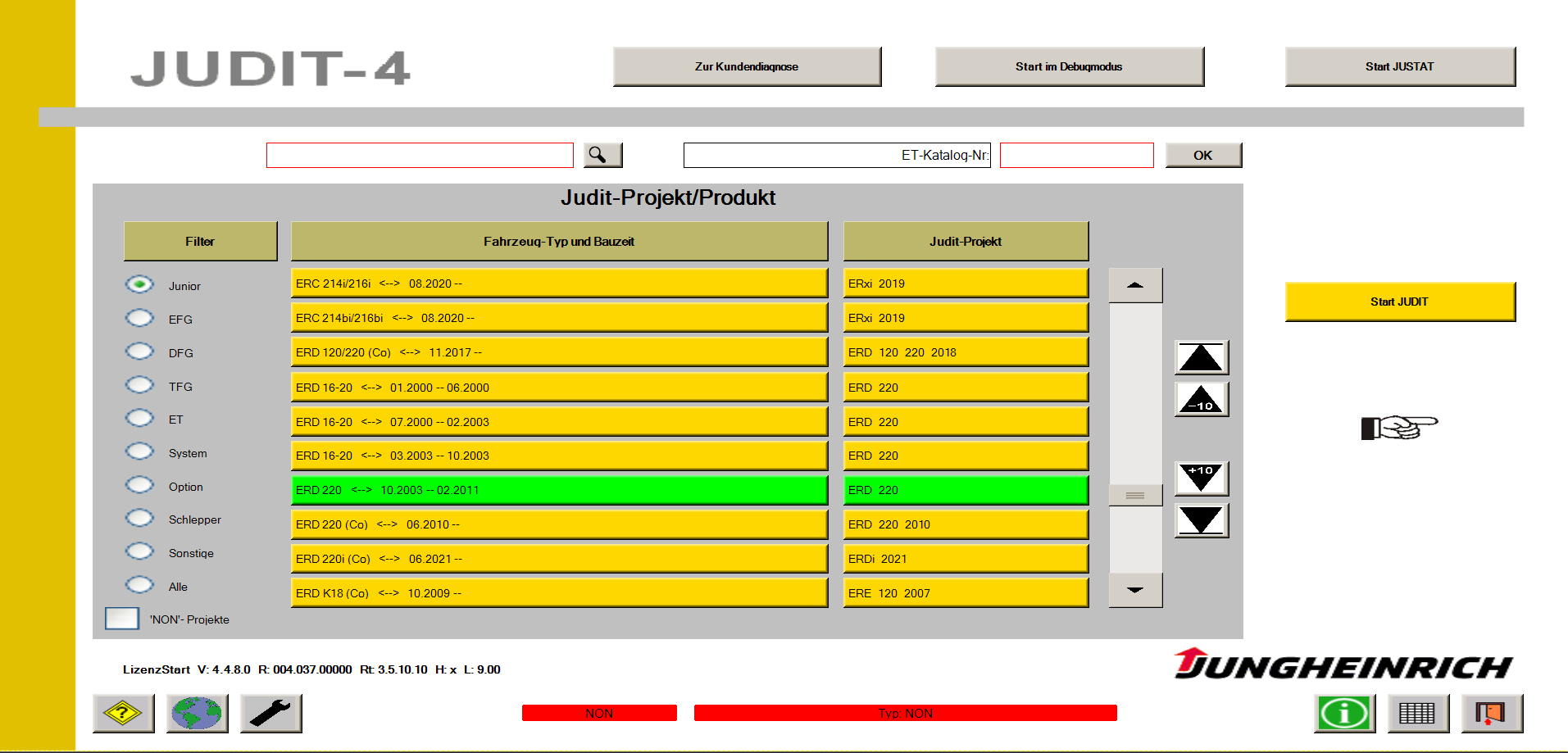This screenshot has height=753, width=1568.
Task: Click Start im Debugmodus button
Action: pos(1069,66)
